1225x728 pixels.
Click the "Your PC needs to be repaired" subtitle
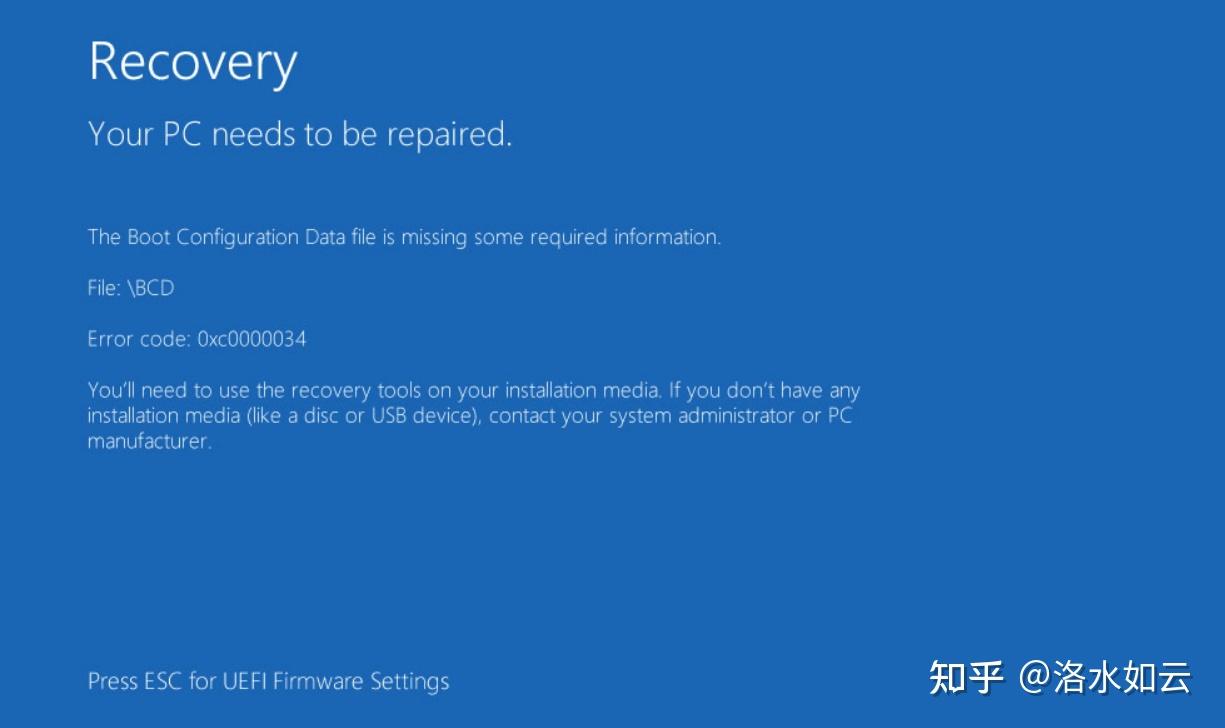click(300, 134)
